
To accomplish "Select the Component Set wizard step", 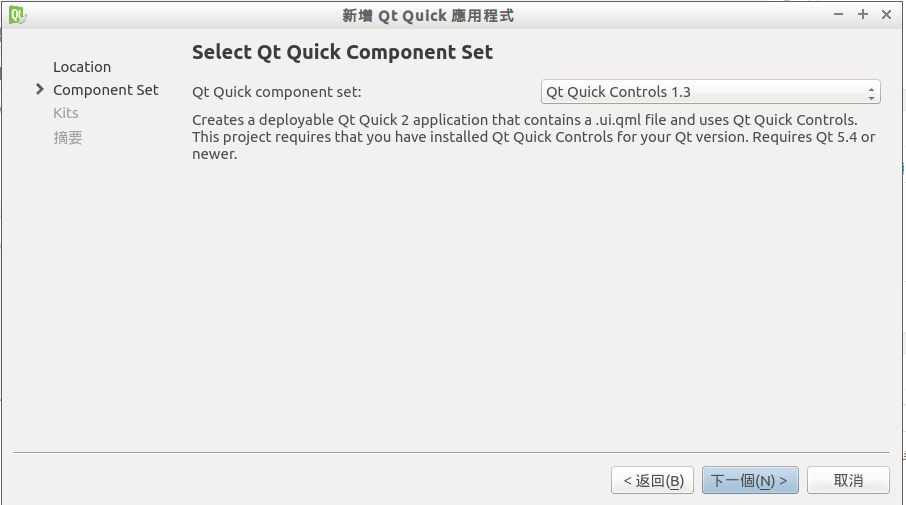I will pos(106,90).
